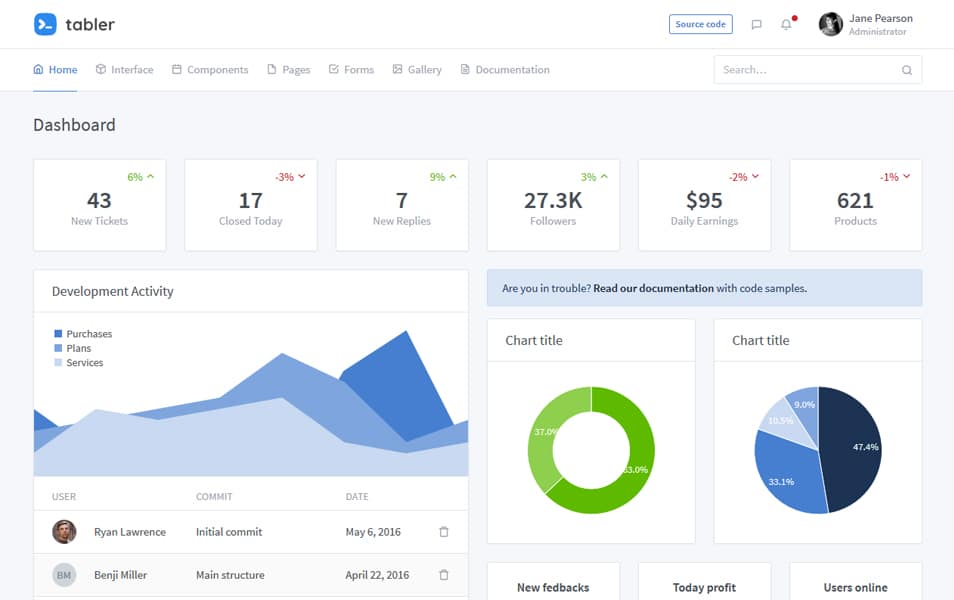Open the notifications bell icon
Viewport: 954px width, 600px height.
pyautogui.click(x=786, y=25)
